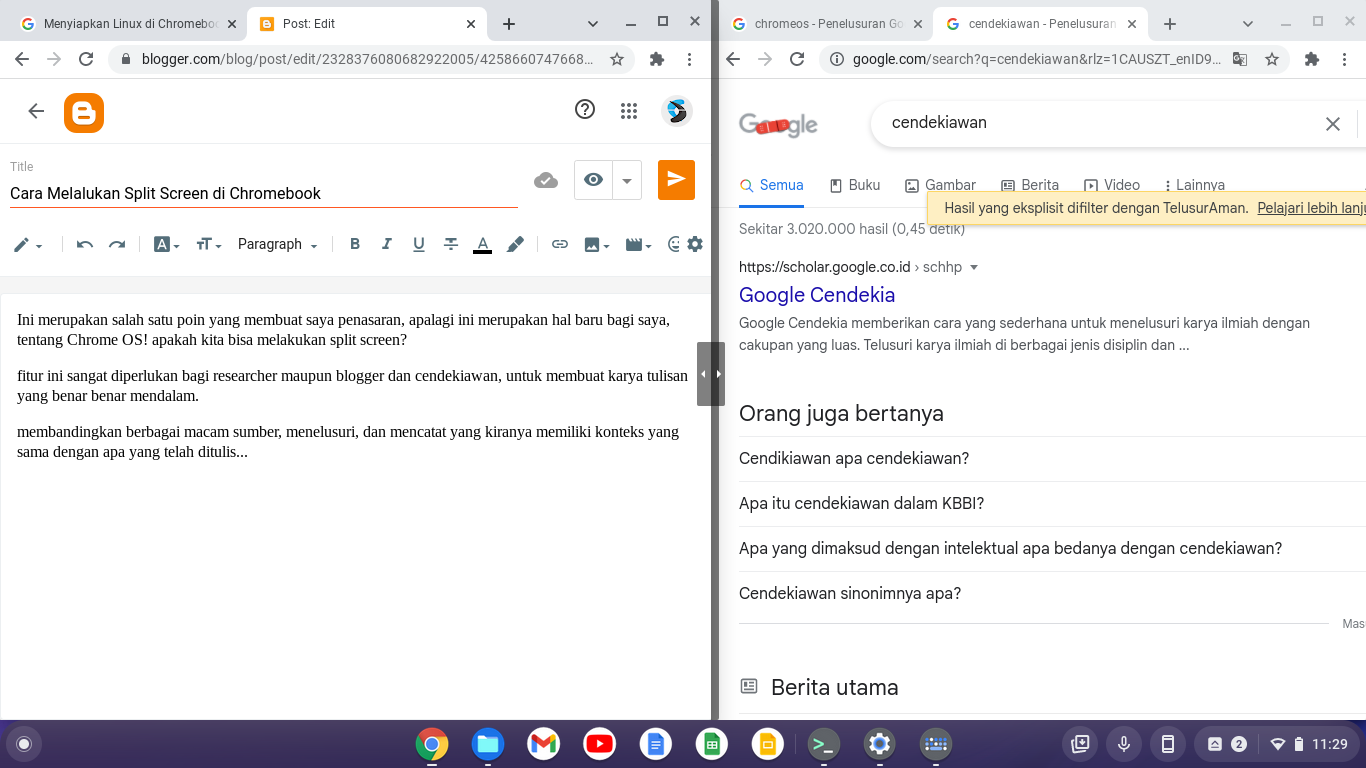Bookmark the Blogger page with star icon

click(617, 59)
